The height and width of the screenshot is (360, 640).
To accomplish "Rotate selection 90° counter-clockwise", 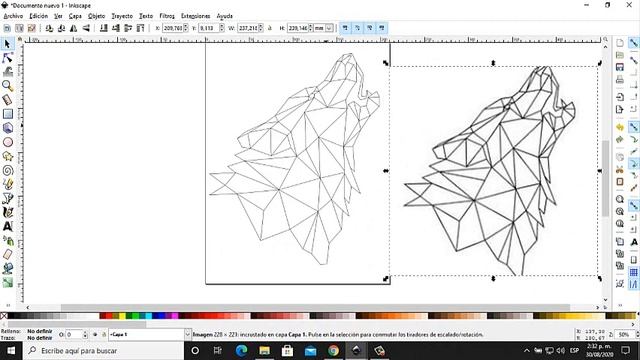I will click(49, 28).
